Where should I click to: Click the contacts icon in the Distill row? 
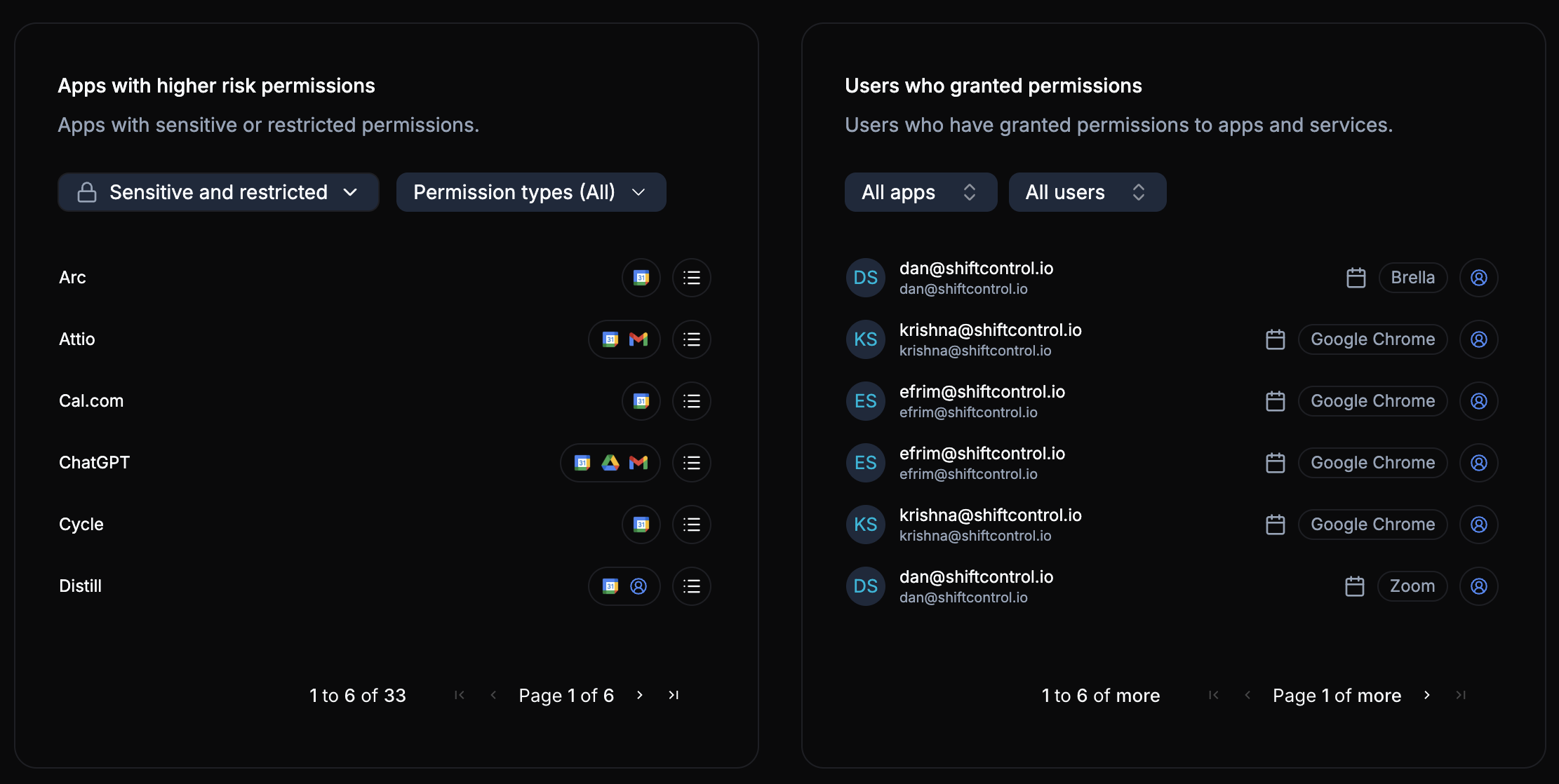coord(638,586)
